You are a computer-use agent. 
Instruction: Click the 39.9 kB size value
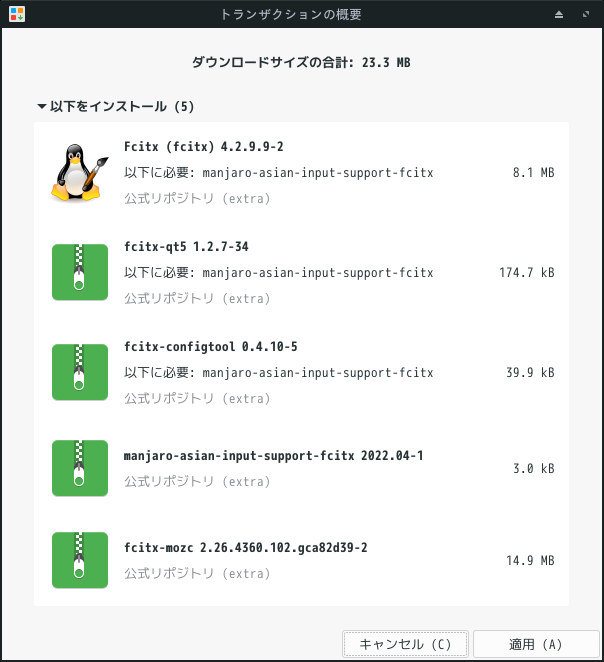530,373
